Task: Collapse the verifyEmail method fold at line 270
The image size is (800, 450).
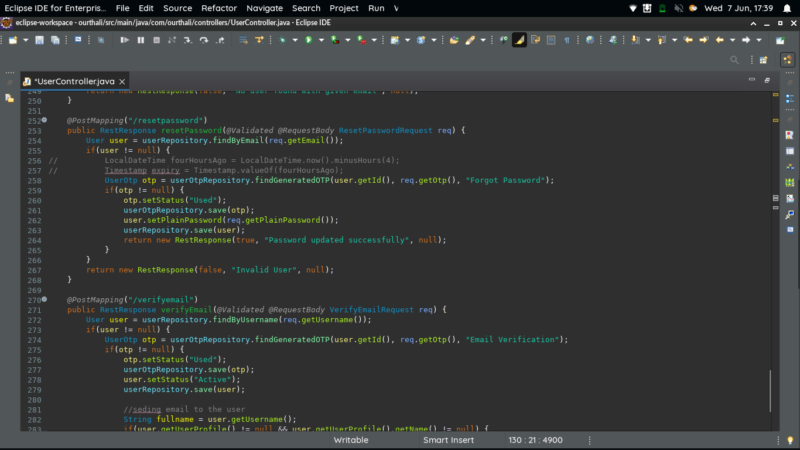Action: [44, 300]
